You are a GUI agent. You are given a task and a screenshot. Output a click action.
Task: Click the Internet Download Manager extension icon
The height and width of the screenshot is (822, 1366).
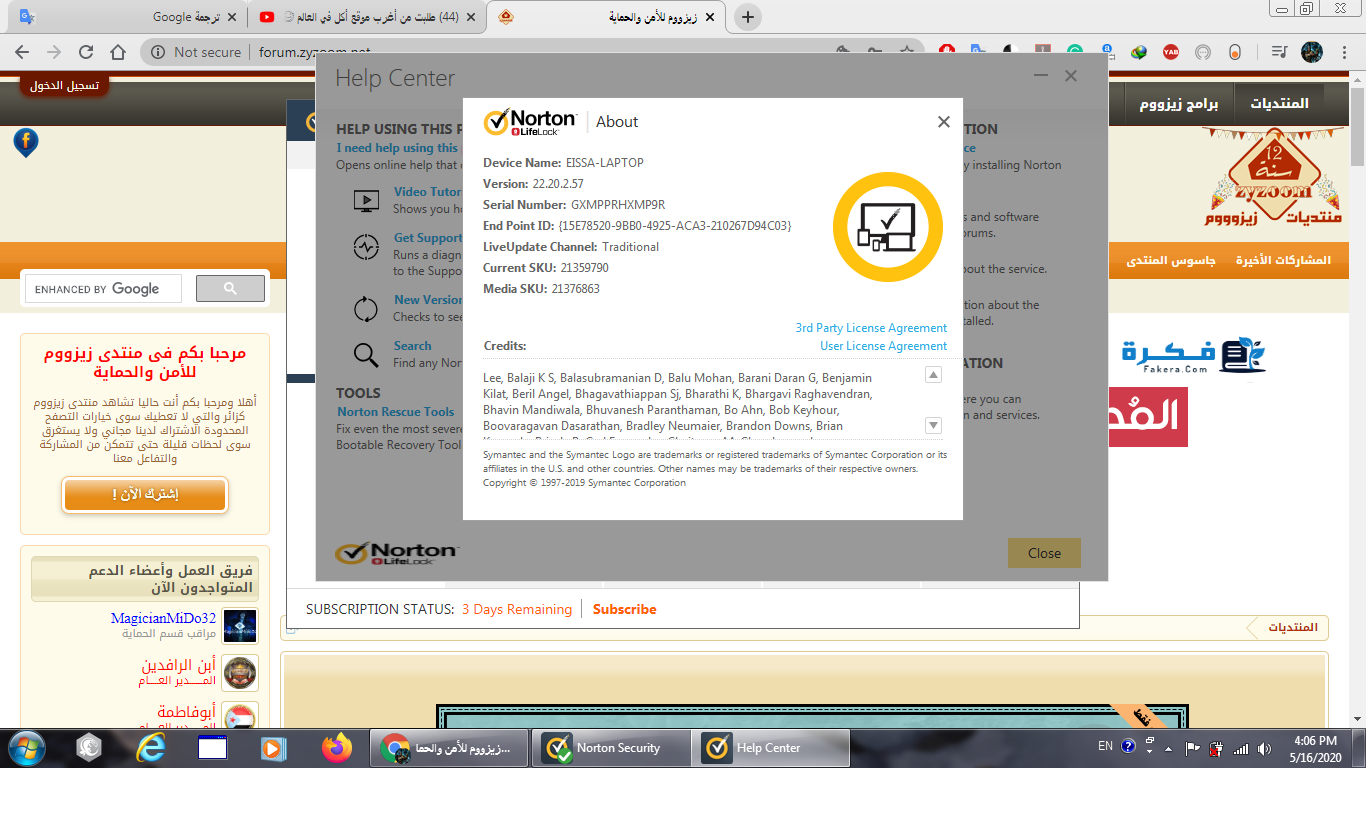pyautogui.click(x=1139, y=52)
